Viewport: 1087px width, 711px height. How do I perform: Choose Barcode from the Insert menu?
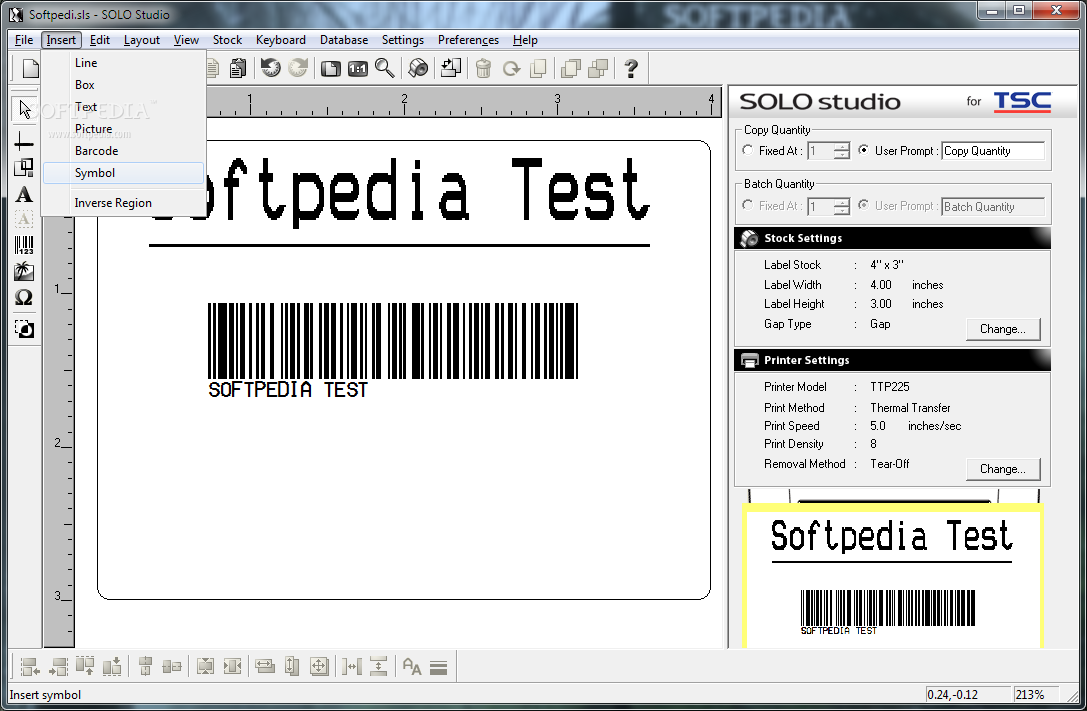point(123,151)
